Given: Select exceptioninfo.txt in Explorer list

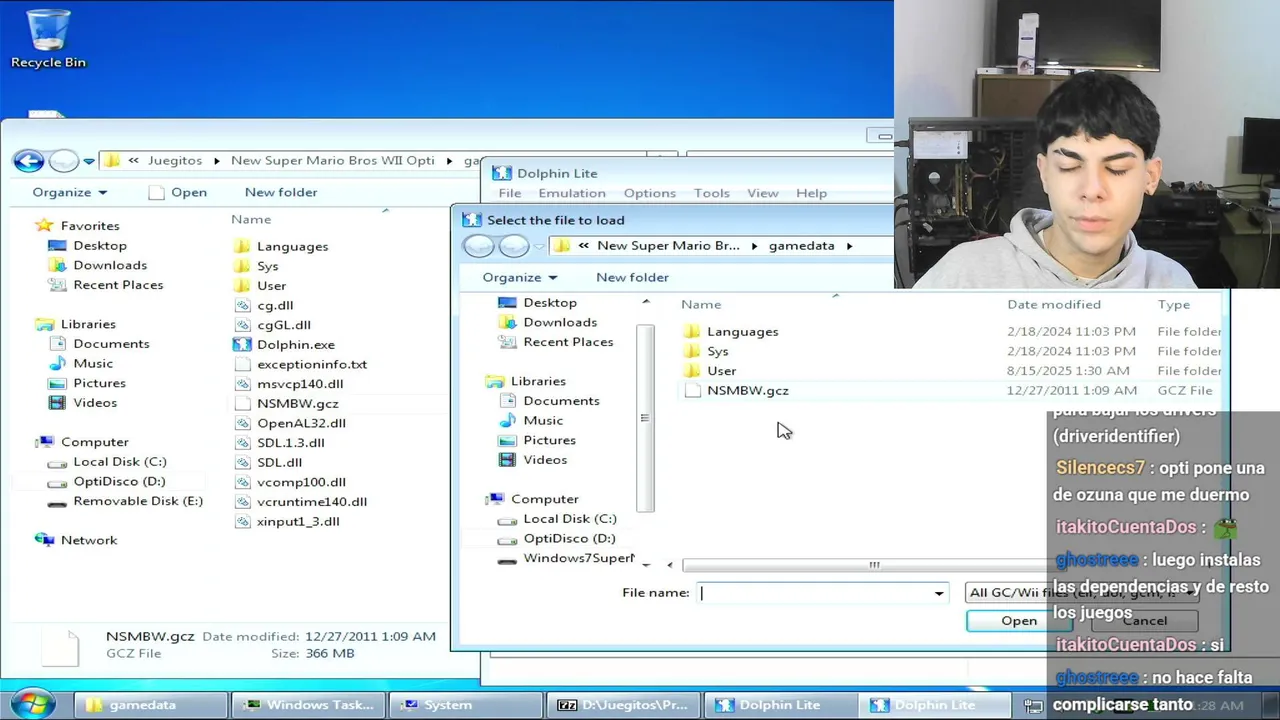Looking at the screenshot, I should click(x=312, y=364).
